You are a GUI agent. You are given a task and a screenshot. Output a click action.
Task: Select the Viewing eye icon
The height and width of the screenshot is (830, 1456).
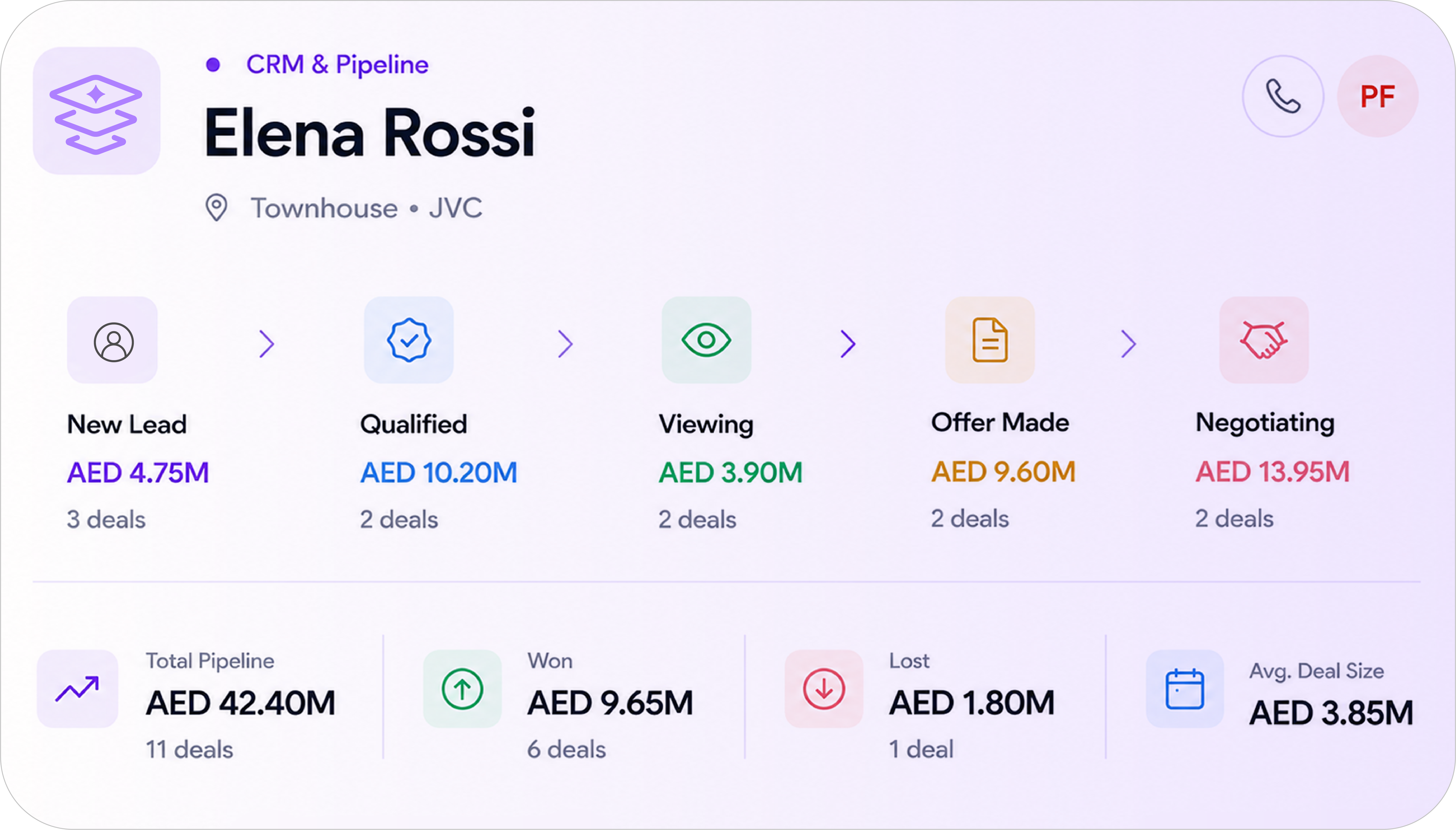pos(706,340)
